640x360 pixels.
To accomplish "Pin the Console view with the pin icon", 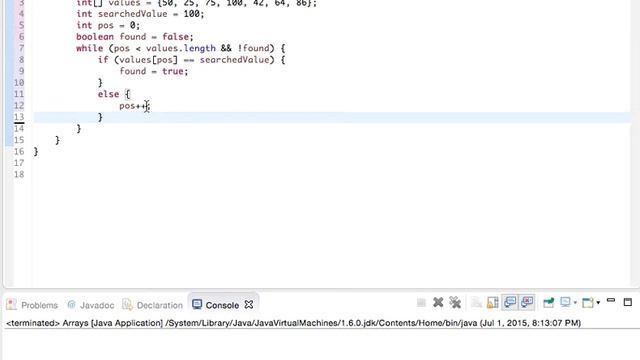I will click(549, 302).
